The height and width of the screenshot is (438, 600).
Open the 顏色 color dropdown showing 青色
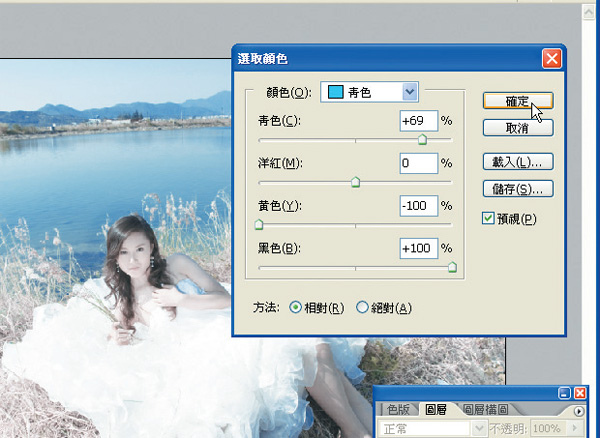(x=369, y=92)
